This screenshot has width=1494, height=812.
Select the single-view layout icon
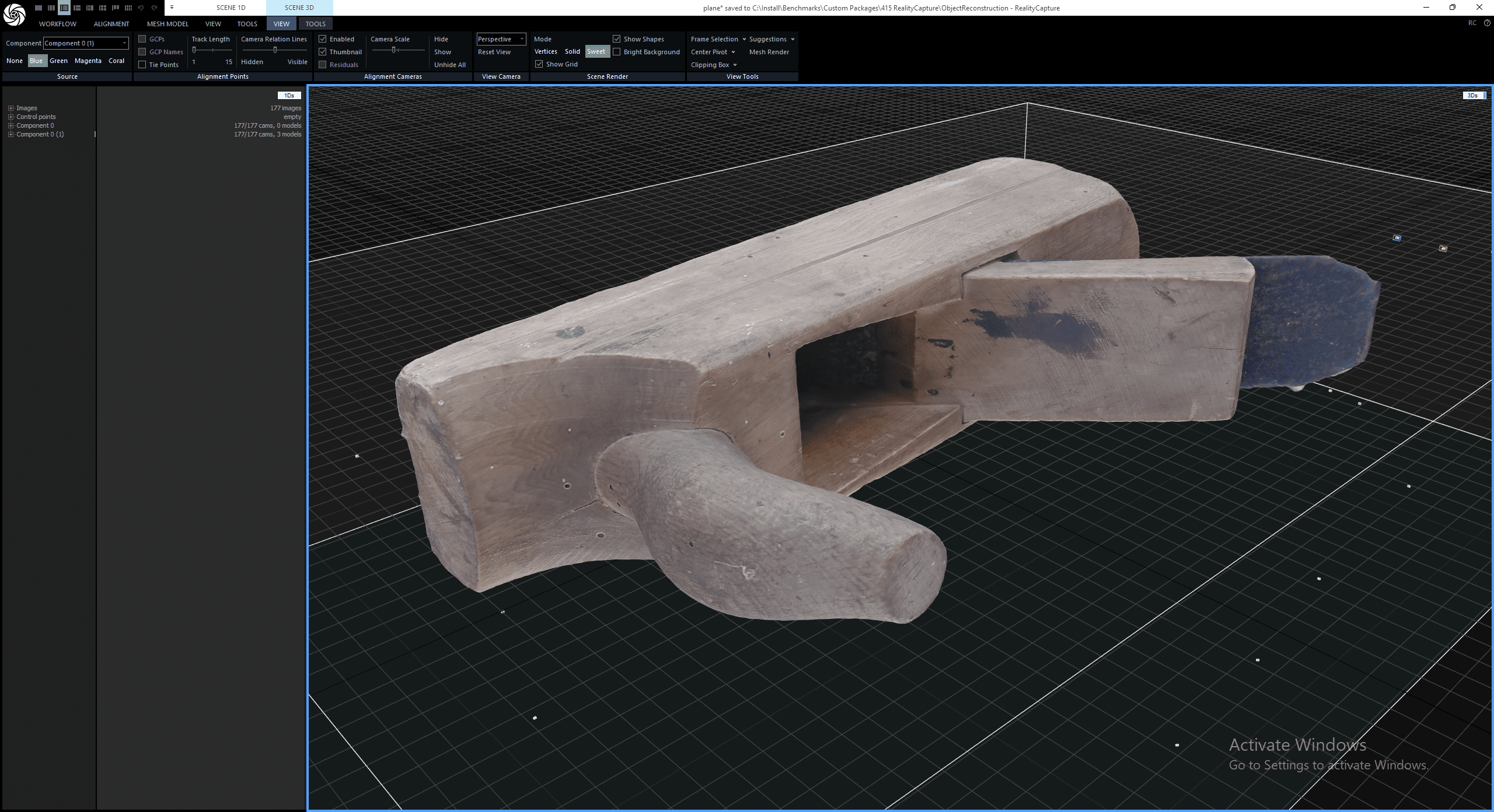click(39, 8)
